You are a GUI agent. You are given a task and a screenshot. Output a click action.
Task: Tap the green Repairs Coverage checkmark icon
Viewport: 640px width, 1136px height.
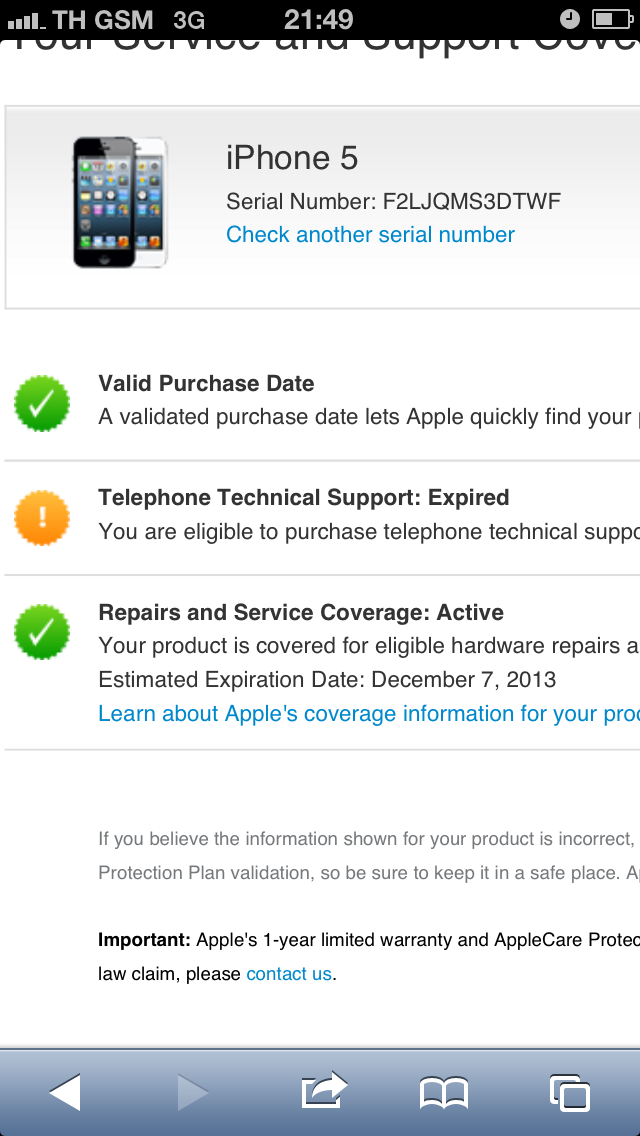tap(42, 632)
